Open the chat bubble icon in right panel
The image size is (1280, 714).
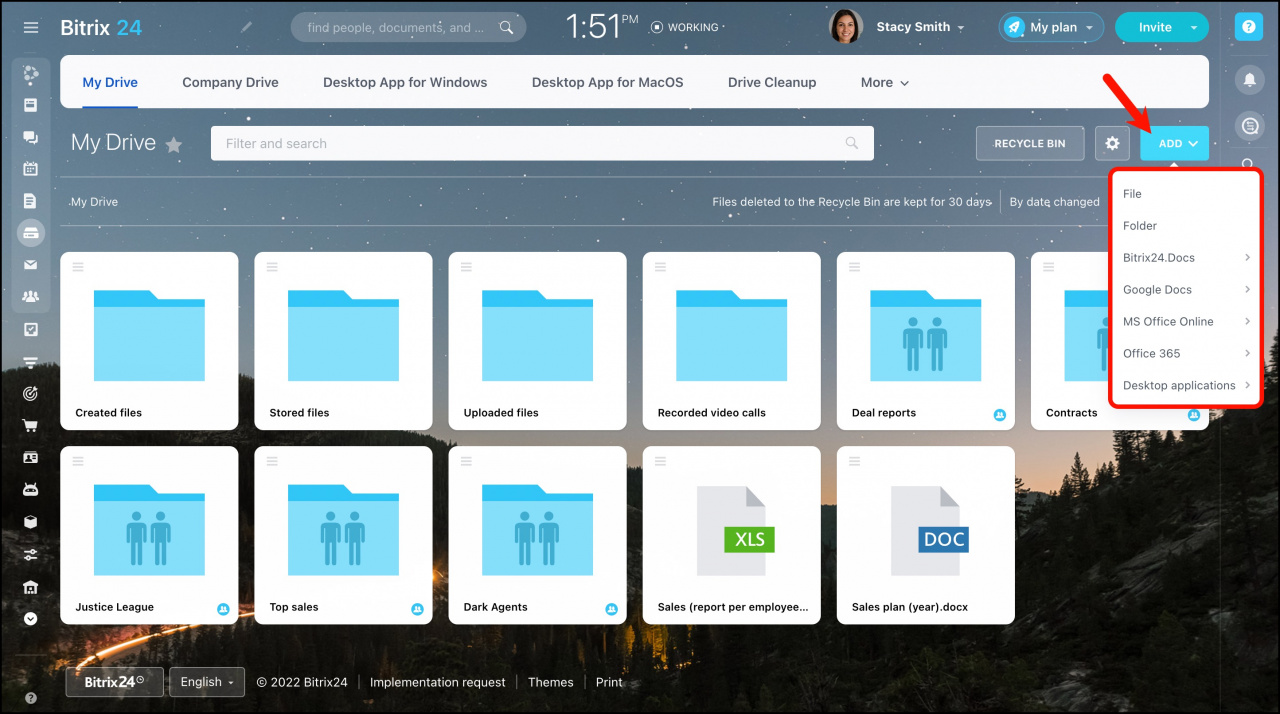[x=1248, y=126]
